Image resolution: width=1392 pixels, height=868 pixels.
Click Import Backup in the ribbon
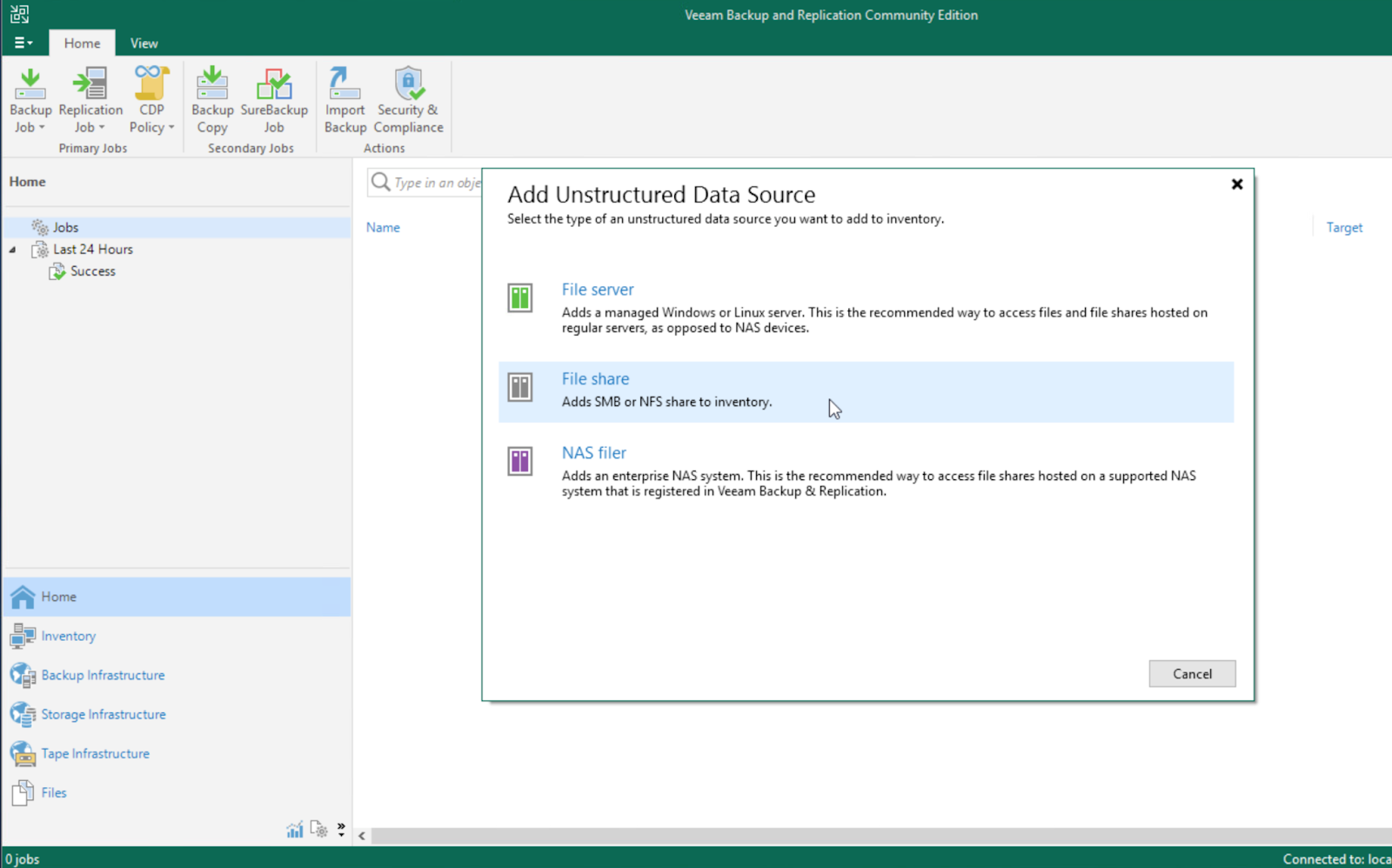[345, 100]
